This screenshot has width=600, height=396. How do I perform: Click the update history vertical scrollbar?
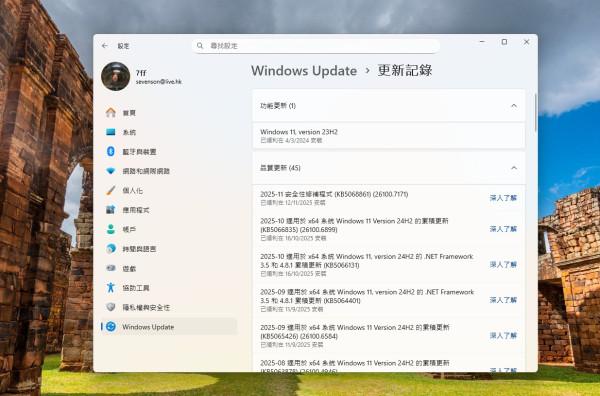[535, 113]
